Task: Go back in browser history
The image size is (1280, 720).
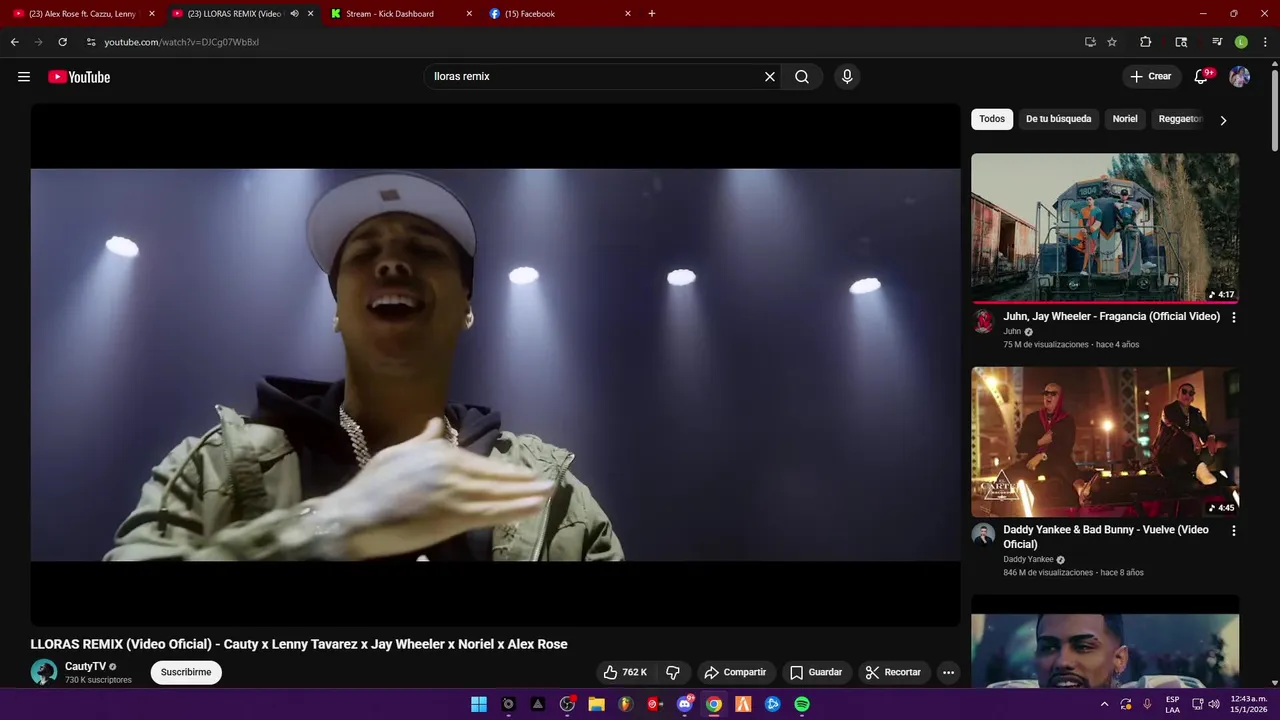Action: (x=14, y=42)
